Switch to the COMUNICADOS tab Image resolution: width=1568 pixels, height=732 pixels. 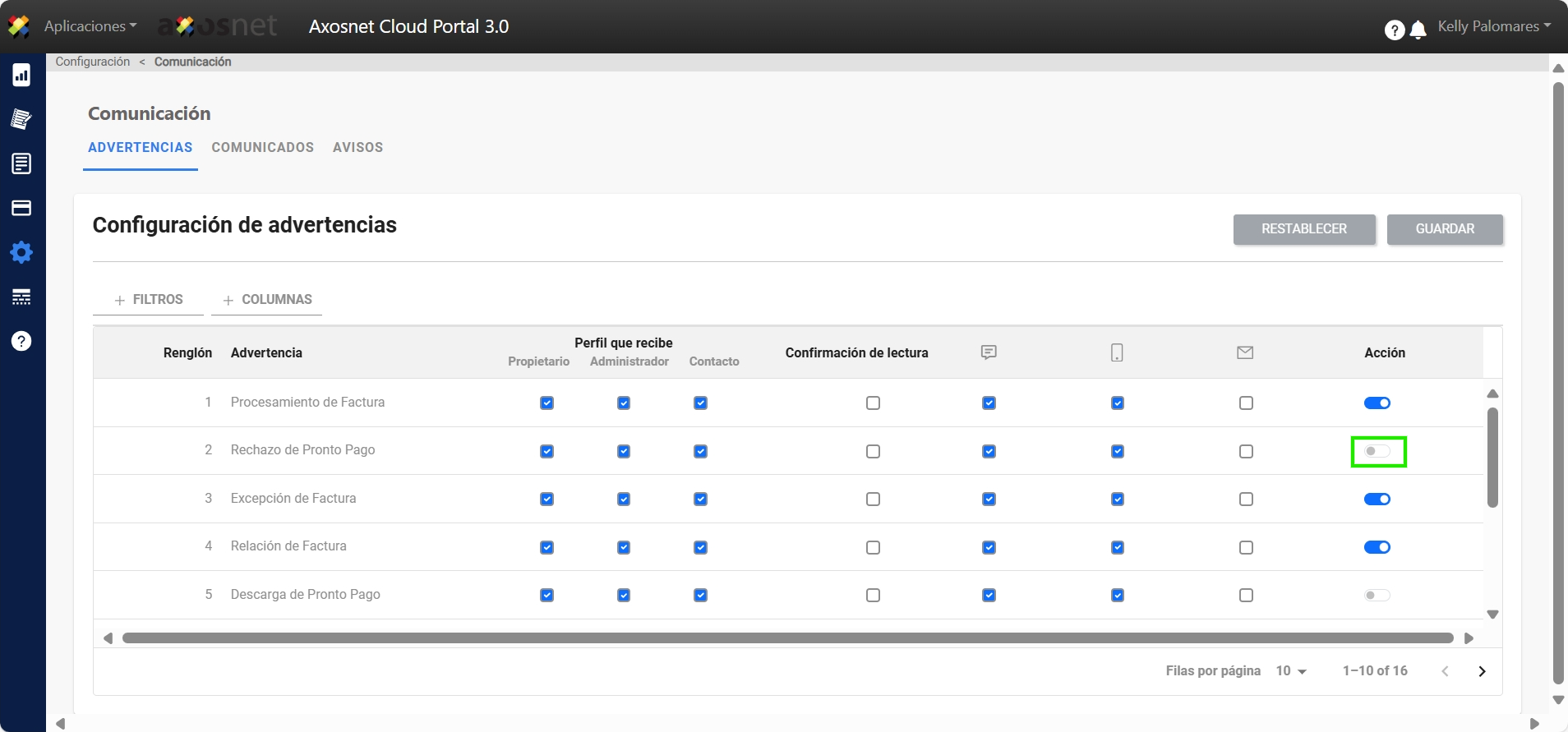[x=262, y=148]
